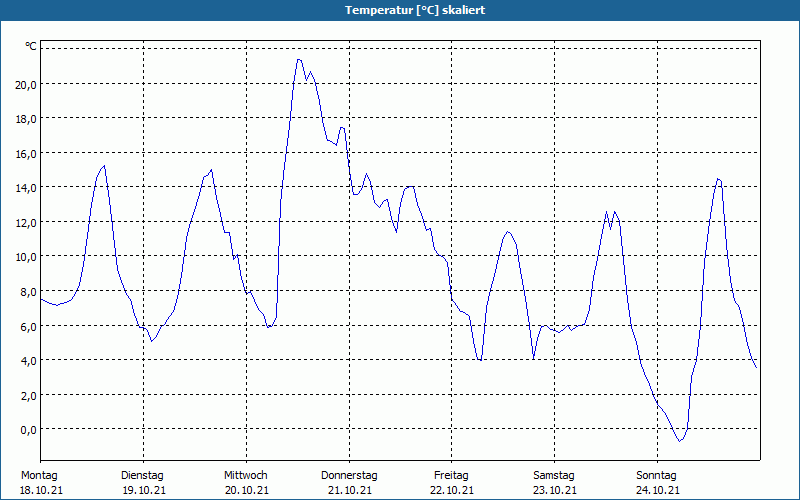Click the highest temperature peak on Mittwoch
The width and height of the screenshot is (800, 500).
[x=299, y=60]
